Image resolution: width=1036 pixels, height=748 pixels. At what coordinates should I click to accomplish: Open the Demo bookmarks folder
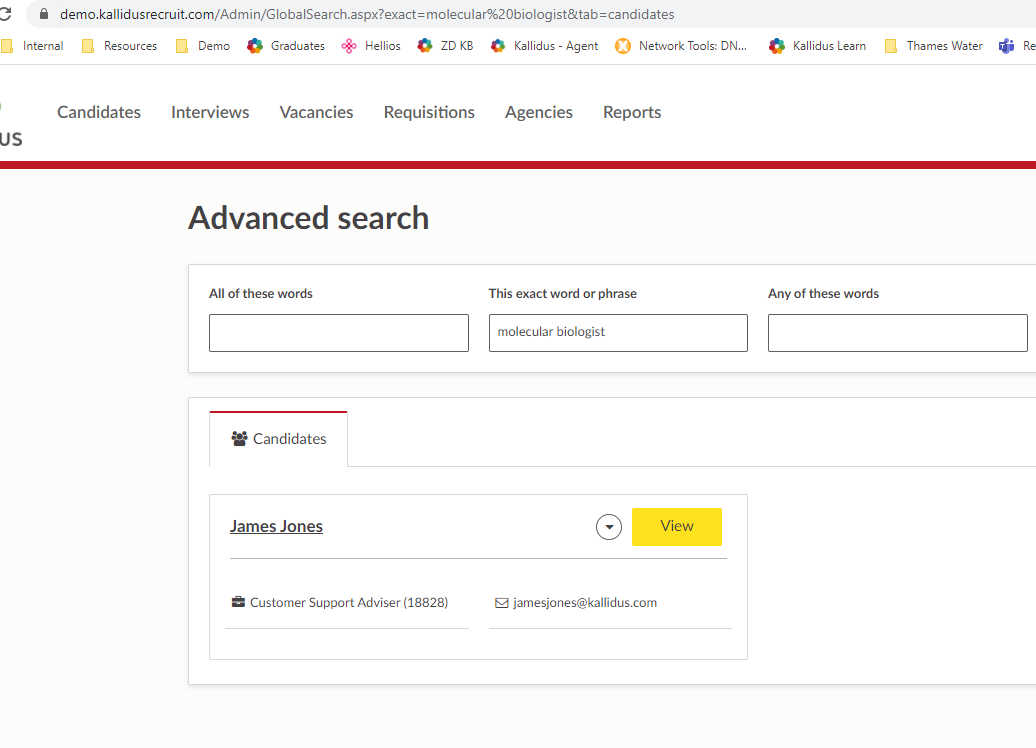(202, 46)
